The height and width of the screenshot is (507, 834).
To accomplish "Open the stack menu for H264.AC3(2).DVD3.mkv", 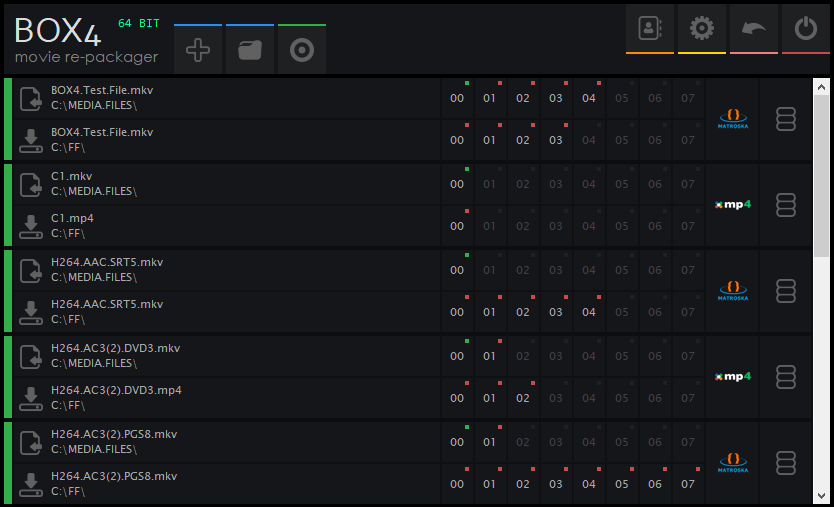I will pos(785,377).
